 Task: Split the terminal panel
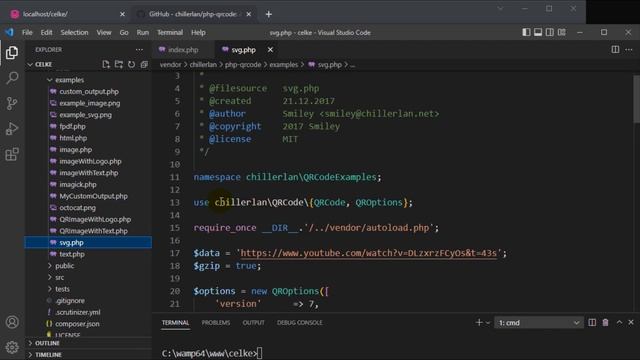tap(592, 322)
